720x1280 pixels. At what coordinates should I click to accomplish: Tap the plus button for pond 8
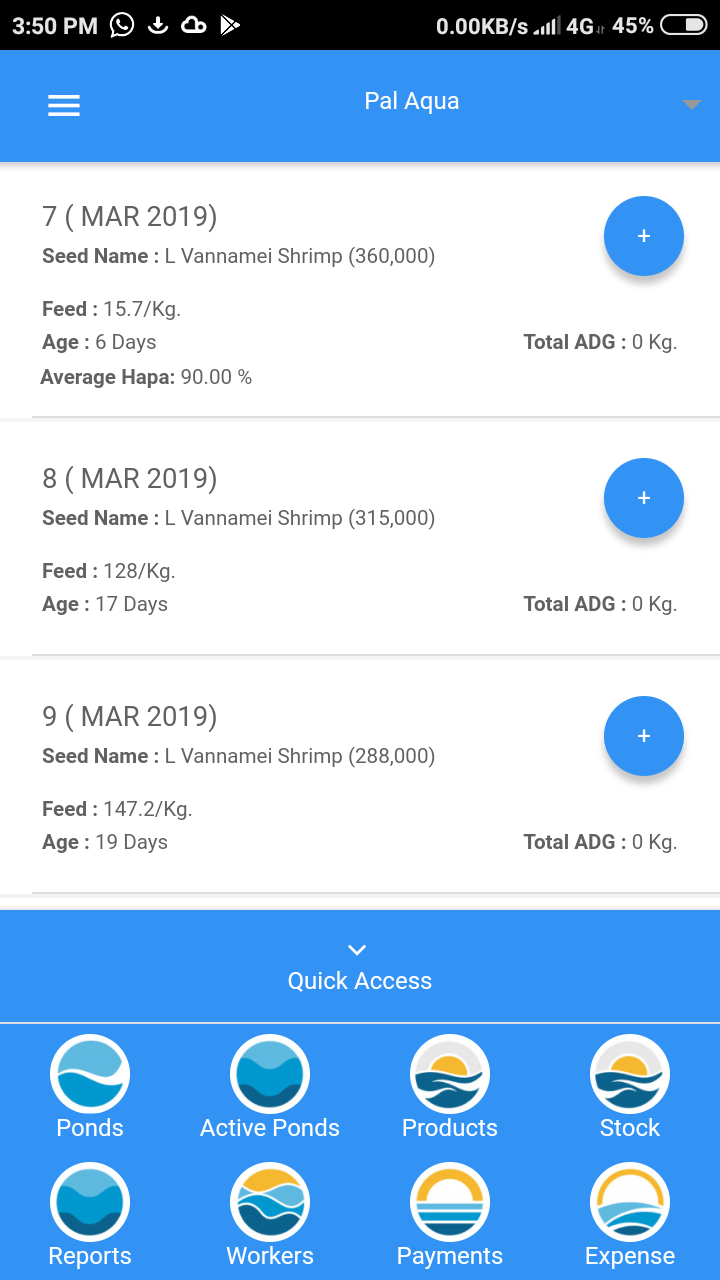click(x=643, y=498)
